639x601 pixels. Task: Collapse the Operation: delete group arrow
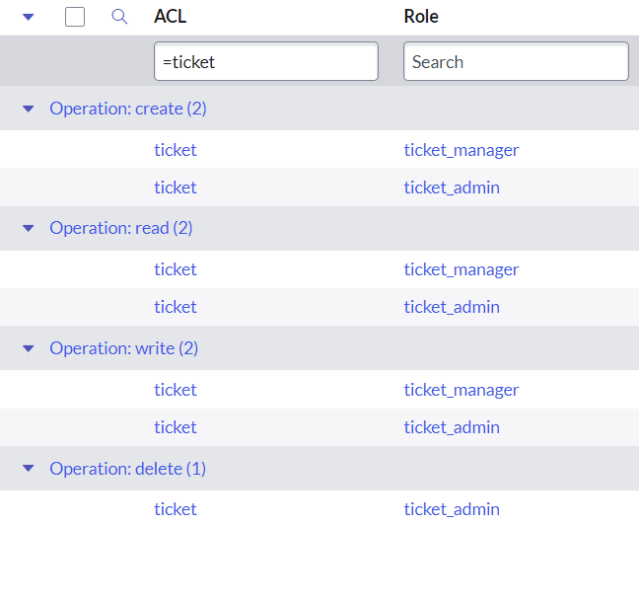click(28, 469)
